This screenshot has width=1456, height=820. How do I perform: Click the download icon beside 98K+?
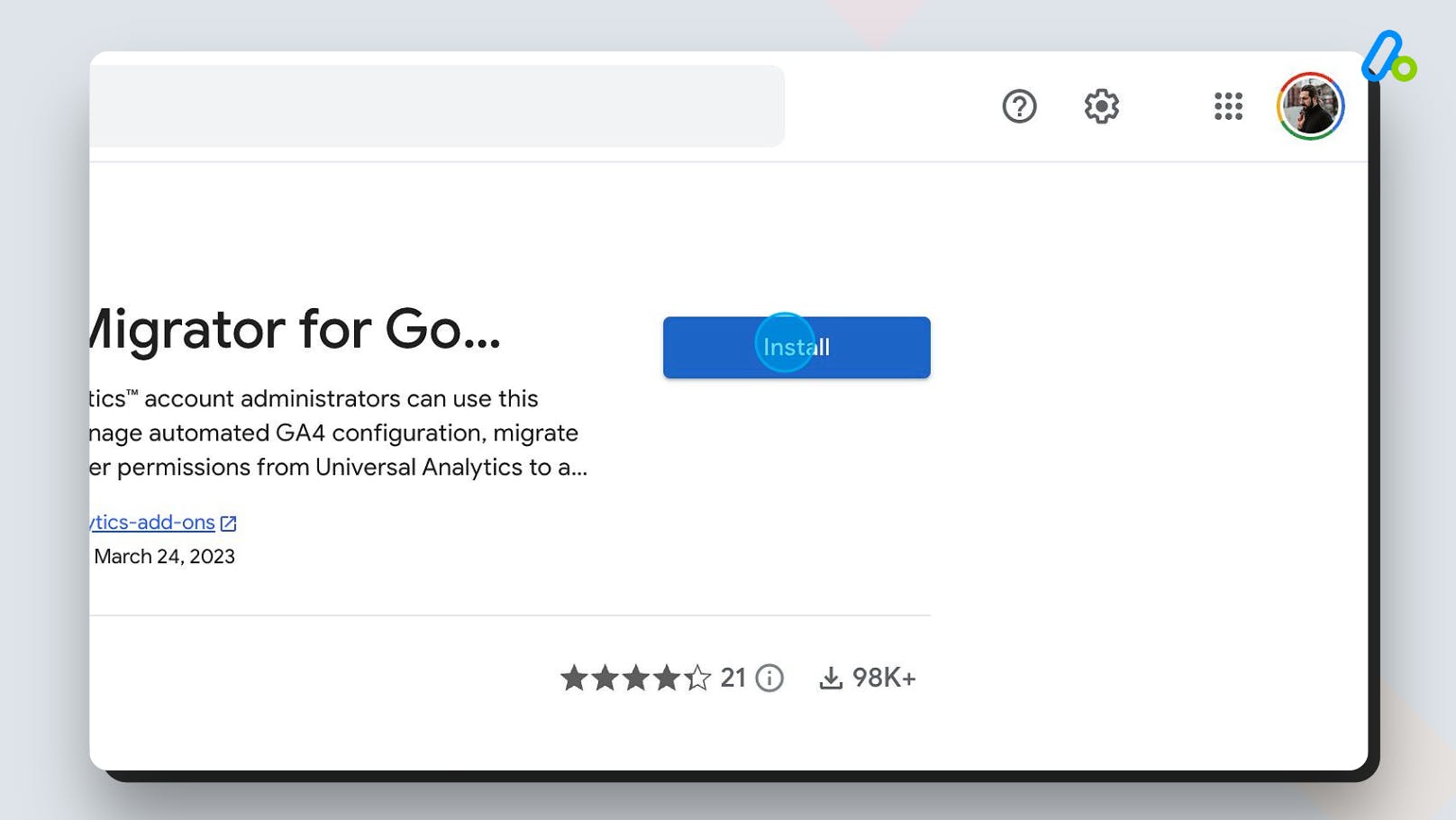[831, 678]
